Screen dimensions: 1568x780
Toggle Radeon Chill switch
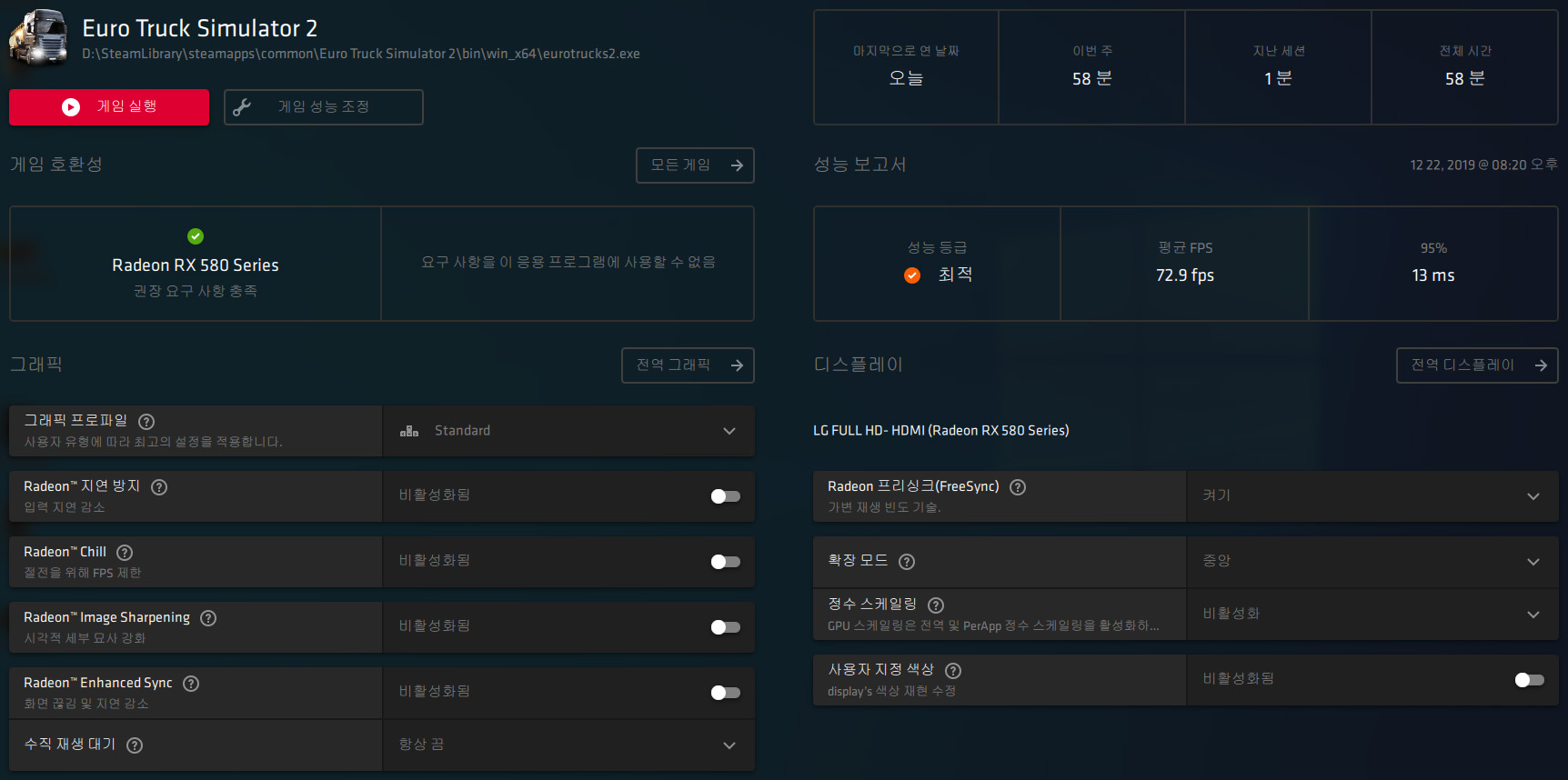coord(726,562)
